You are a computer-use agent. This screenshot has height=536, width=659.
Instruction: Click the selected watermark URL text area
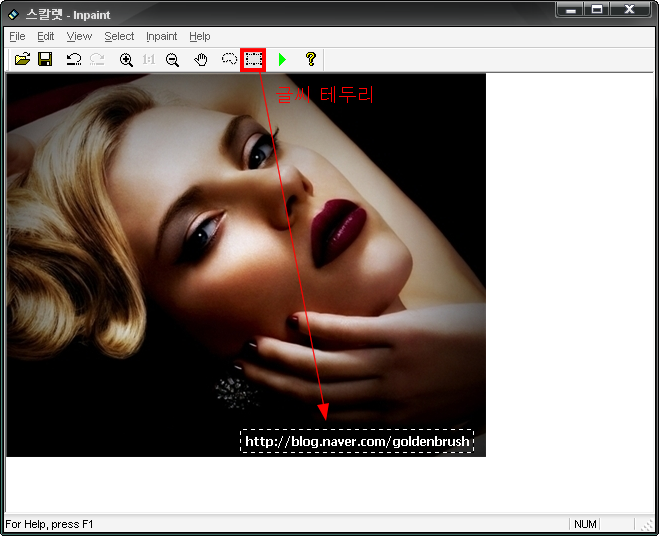coord(356,441)
